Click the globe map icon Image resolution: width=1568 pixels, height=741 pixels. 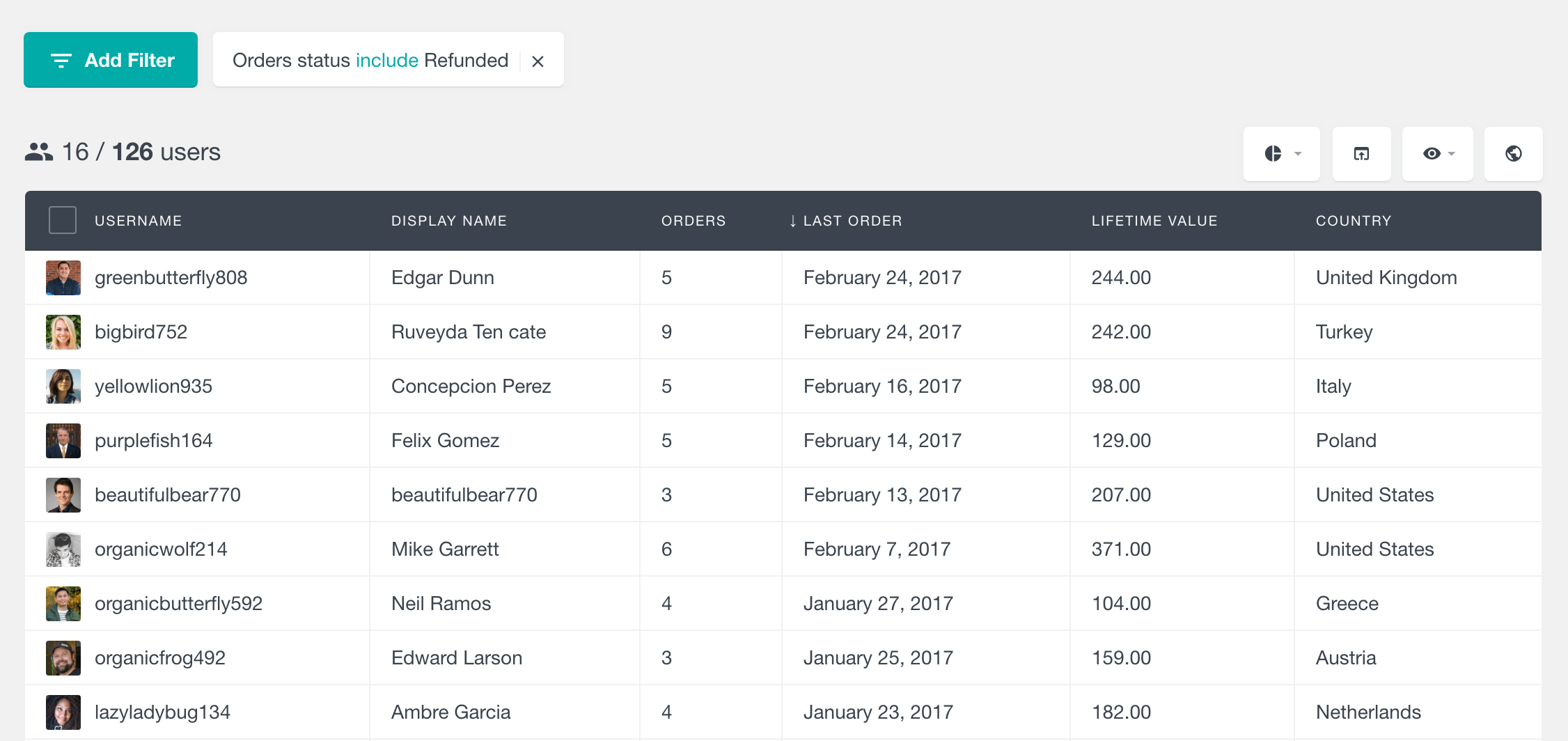(1513, 154)
